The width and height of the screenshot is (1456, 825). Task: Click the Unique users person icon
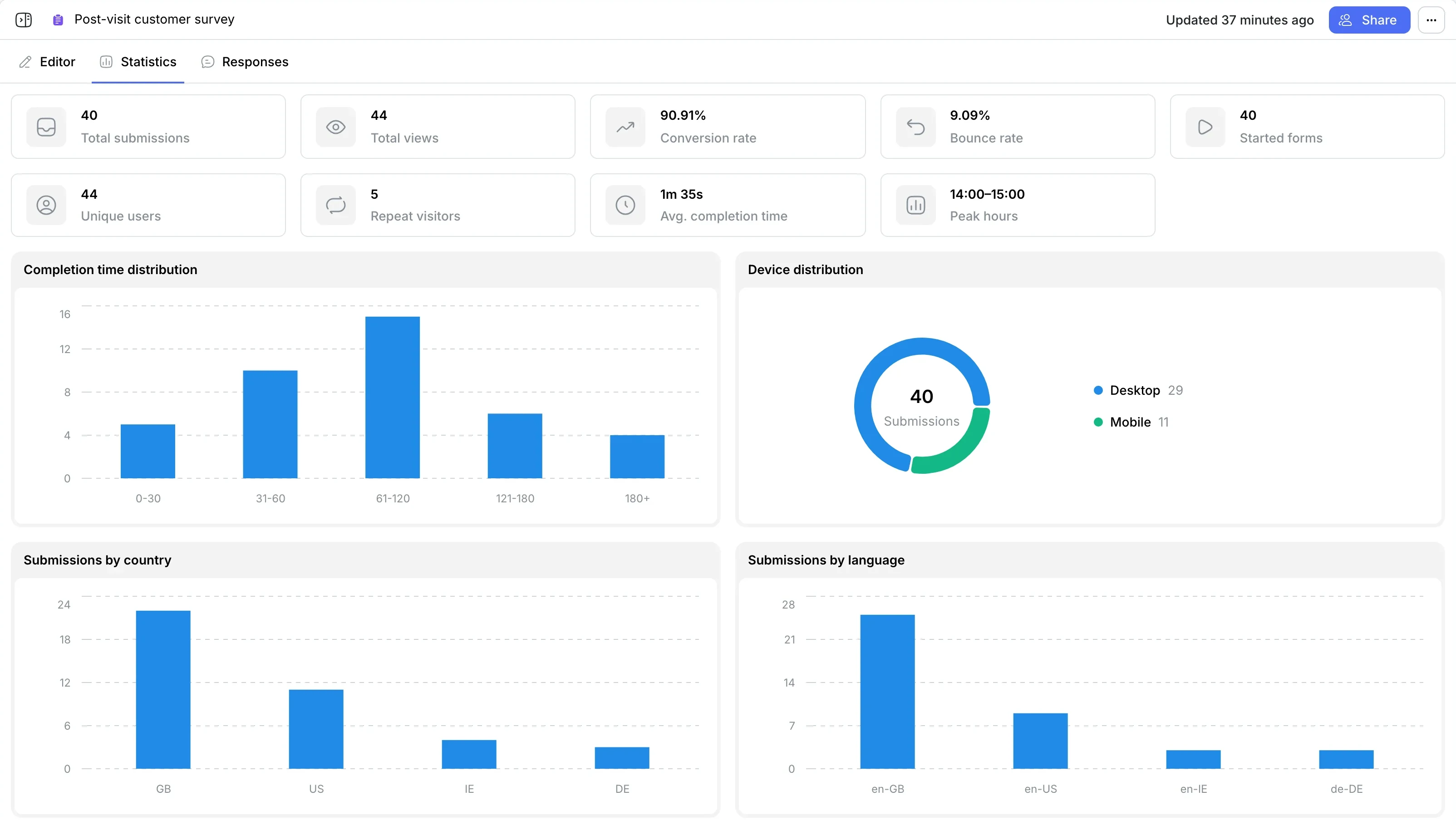[x=46, y=205]
